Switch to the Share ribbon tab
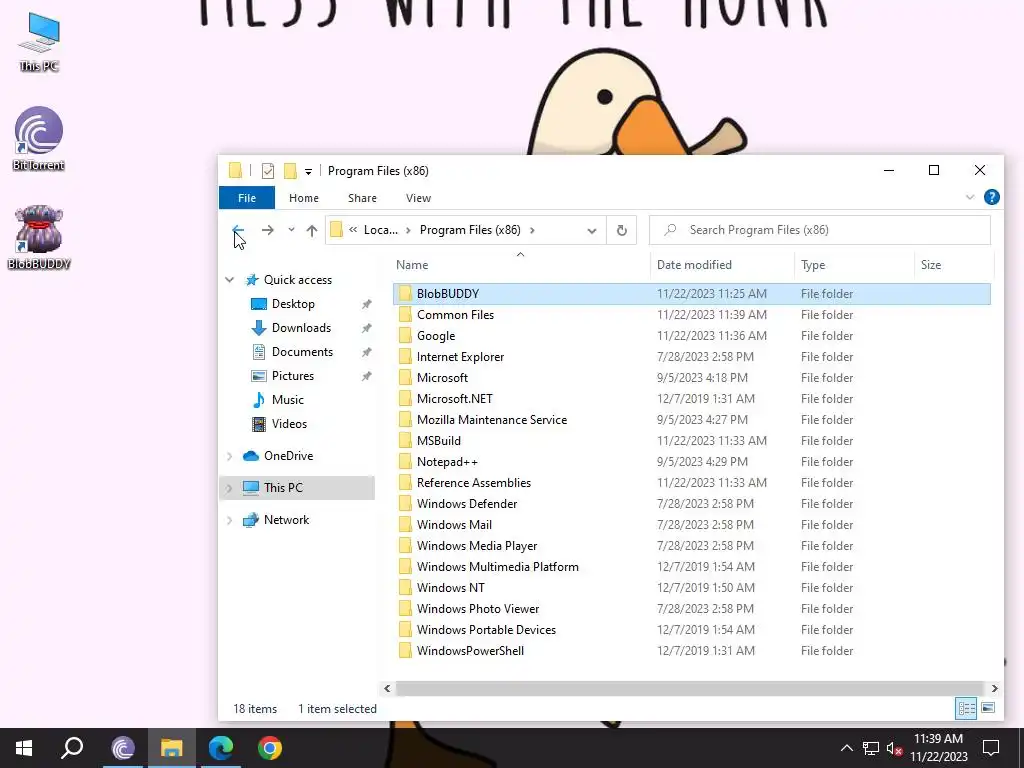 coord(362,198)
